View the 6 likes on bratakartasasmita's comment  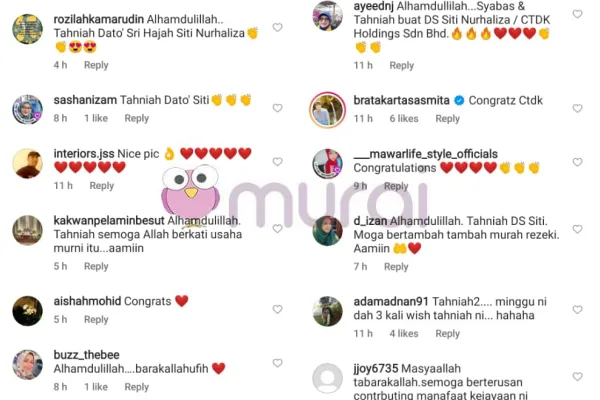coord(404,119)
